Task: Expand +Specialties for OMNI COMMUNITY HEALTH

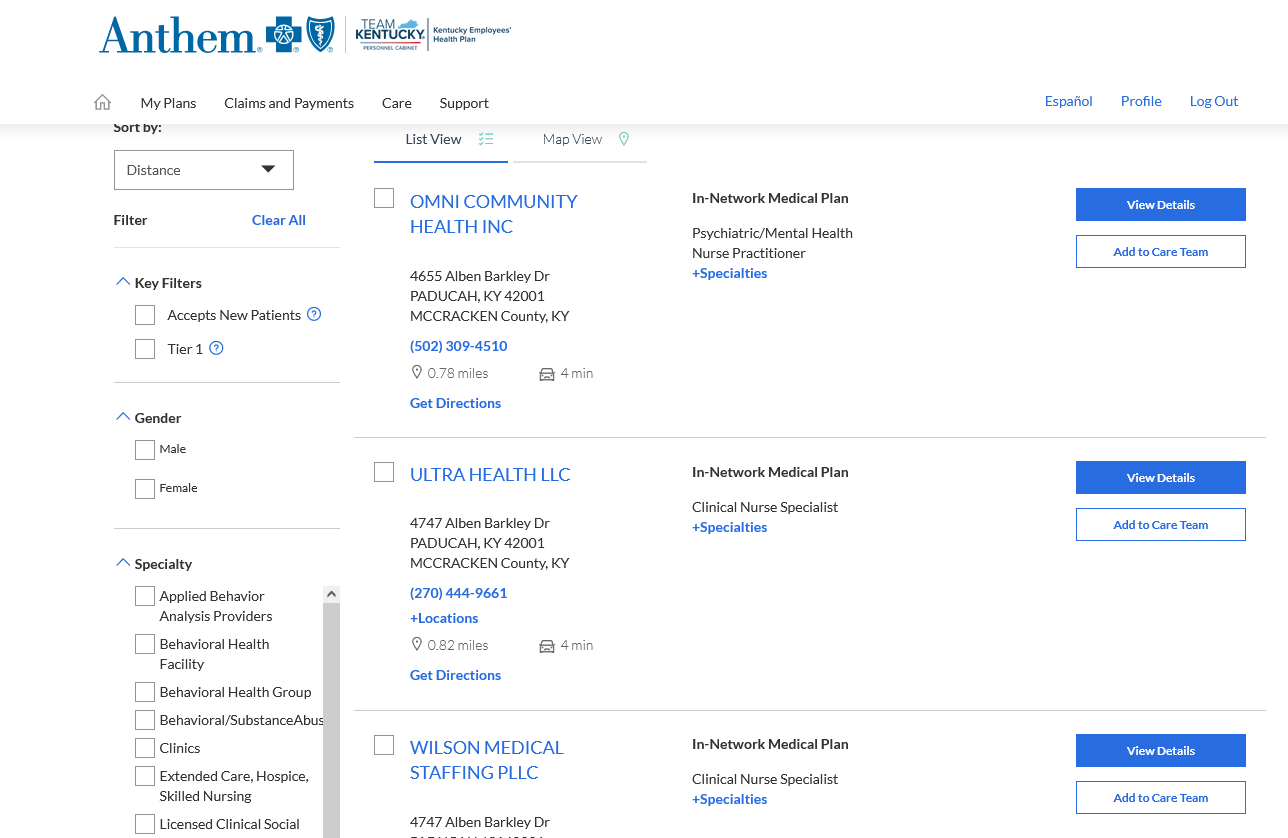Action: (730, 273)
